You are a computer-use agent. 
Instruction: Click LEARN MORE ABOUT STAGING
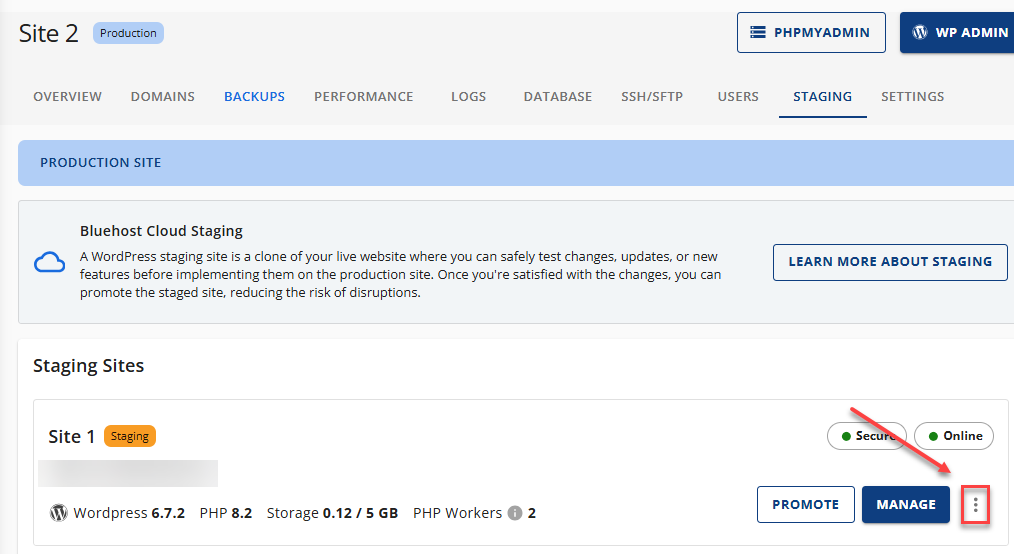(890, 262)
